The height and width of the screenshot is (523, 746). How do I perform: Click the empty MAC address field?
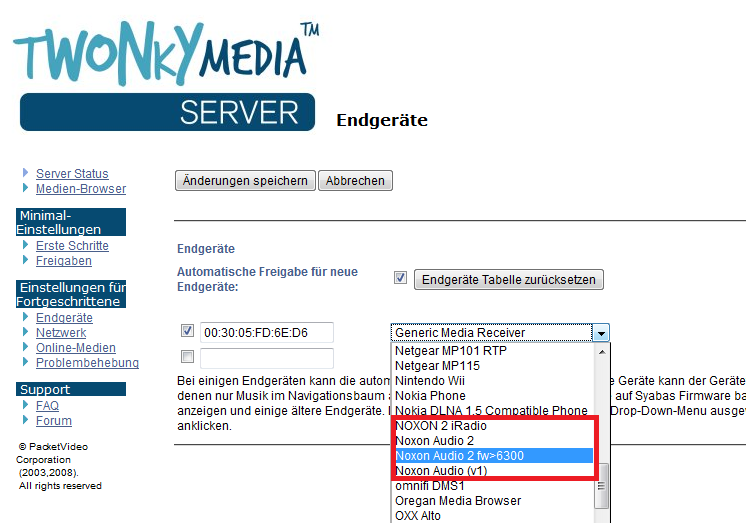[x=267, y=358]
